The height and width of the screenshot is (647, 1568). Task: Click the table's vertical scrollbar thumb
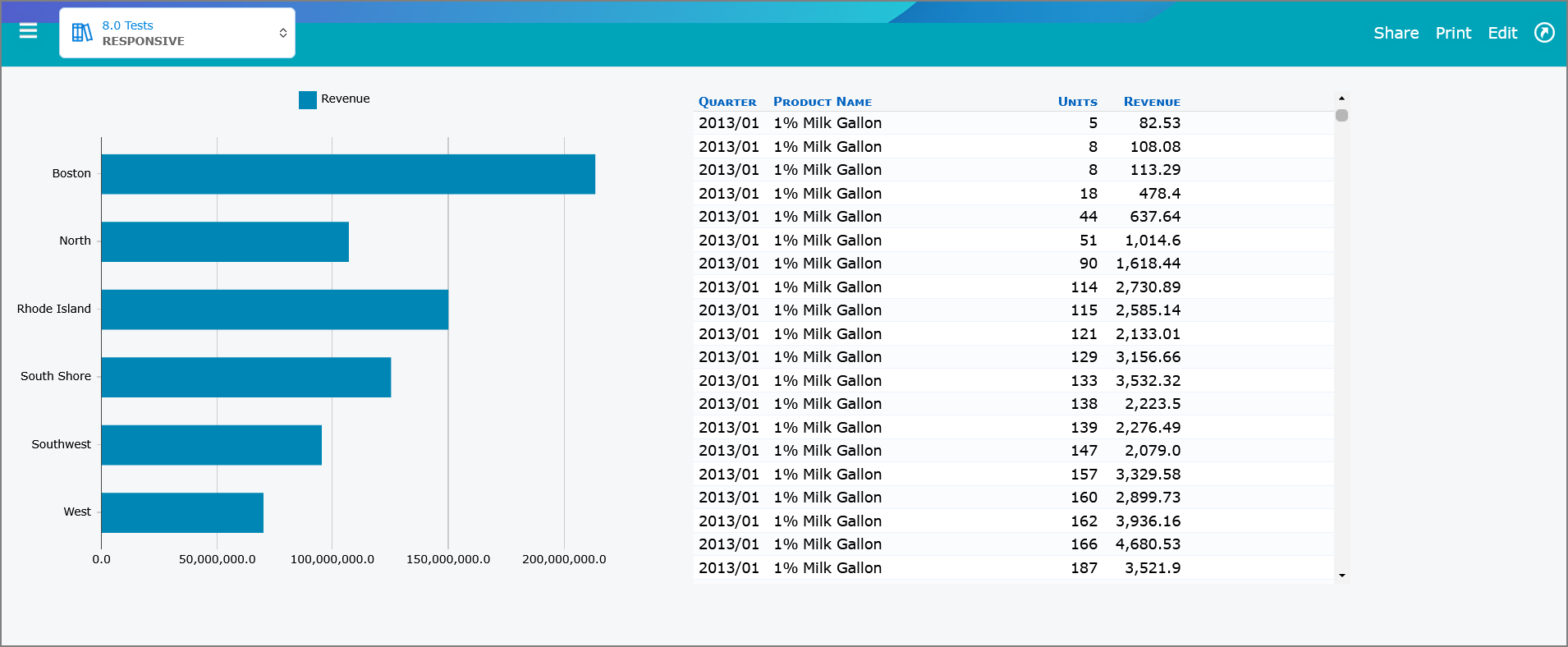pyautogui.click(x=1341, y=115)
